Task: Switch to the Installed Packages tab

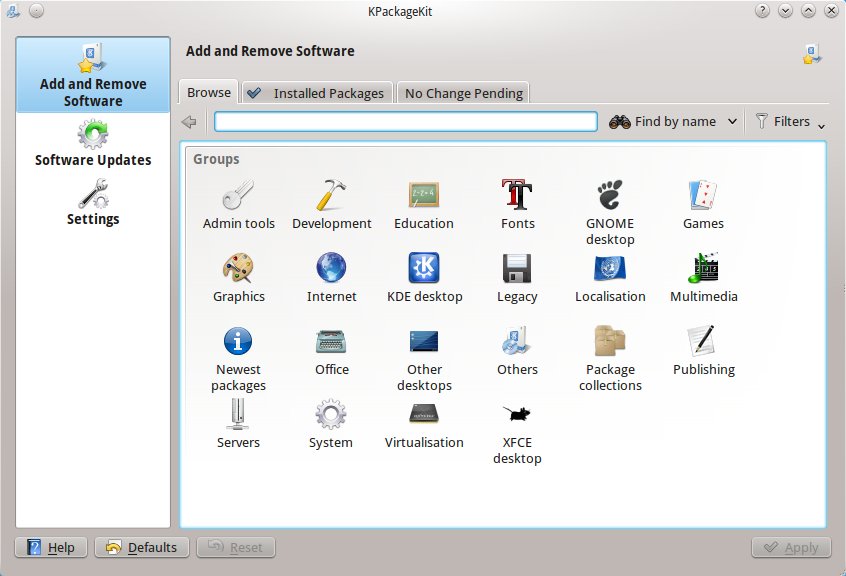Action: pyautogui.click(x=317, y=93)
